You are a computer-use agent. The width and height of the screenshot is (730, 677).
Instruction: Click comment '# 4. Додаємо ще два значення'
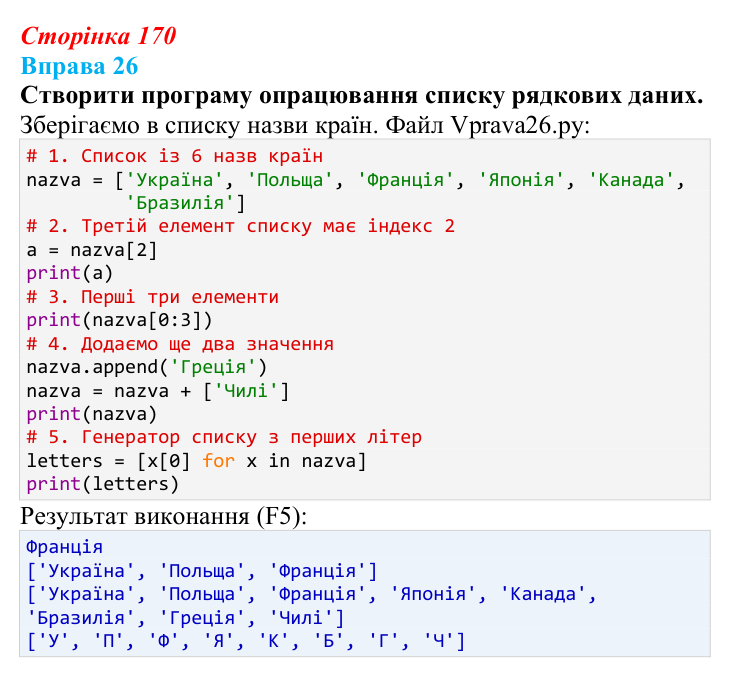click(x=180, y=344)
